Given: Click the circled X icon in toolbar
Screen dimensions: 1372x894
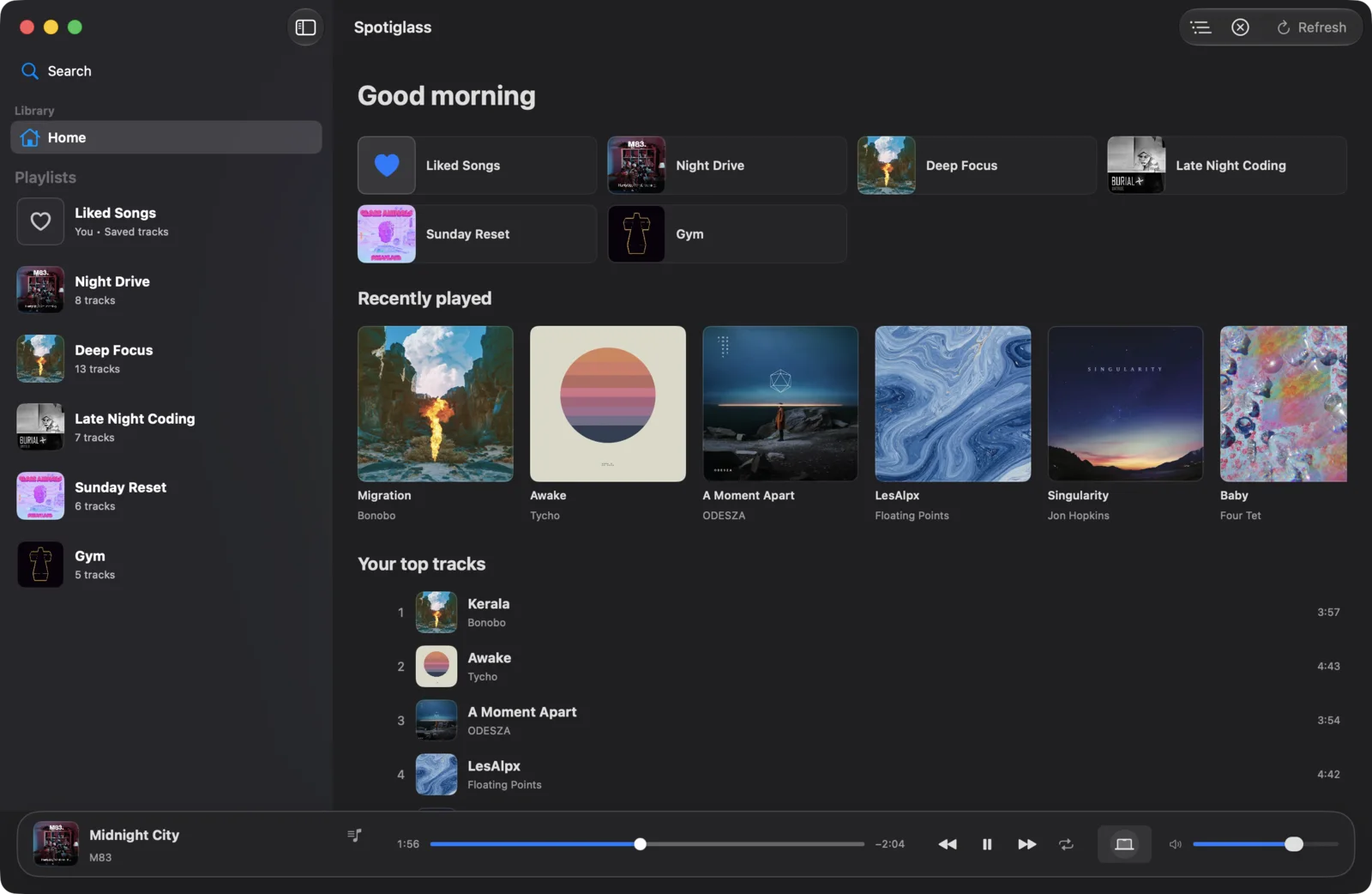Looking at the screenshot, I should coord(1240,27).
